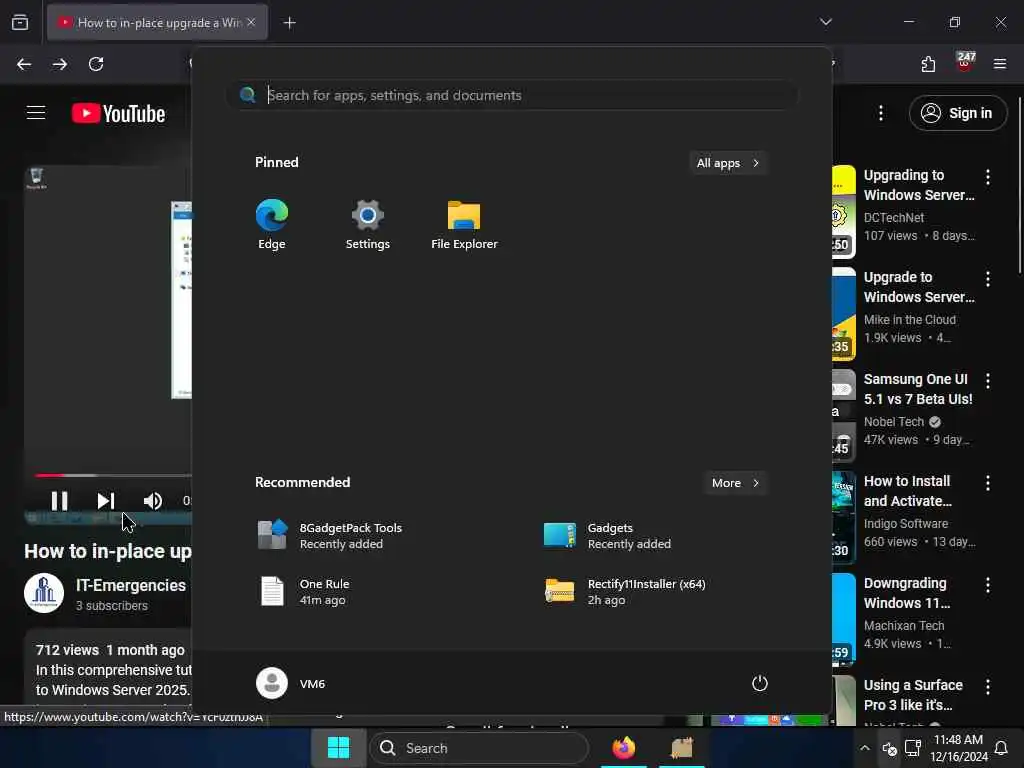Click the Nobel Tech channel name
This screenshot has height=768, width=1024.
(x=893, y=422)
